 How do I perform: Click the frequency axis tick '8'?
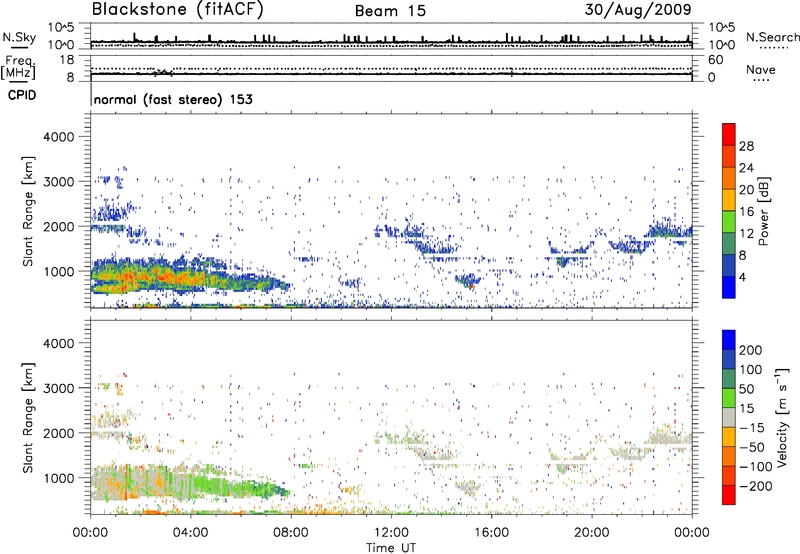70,77
